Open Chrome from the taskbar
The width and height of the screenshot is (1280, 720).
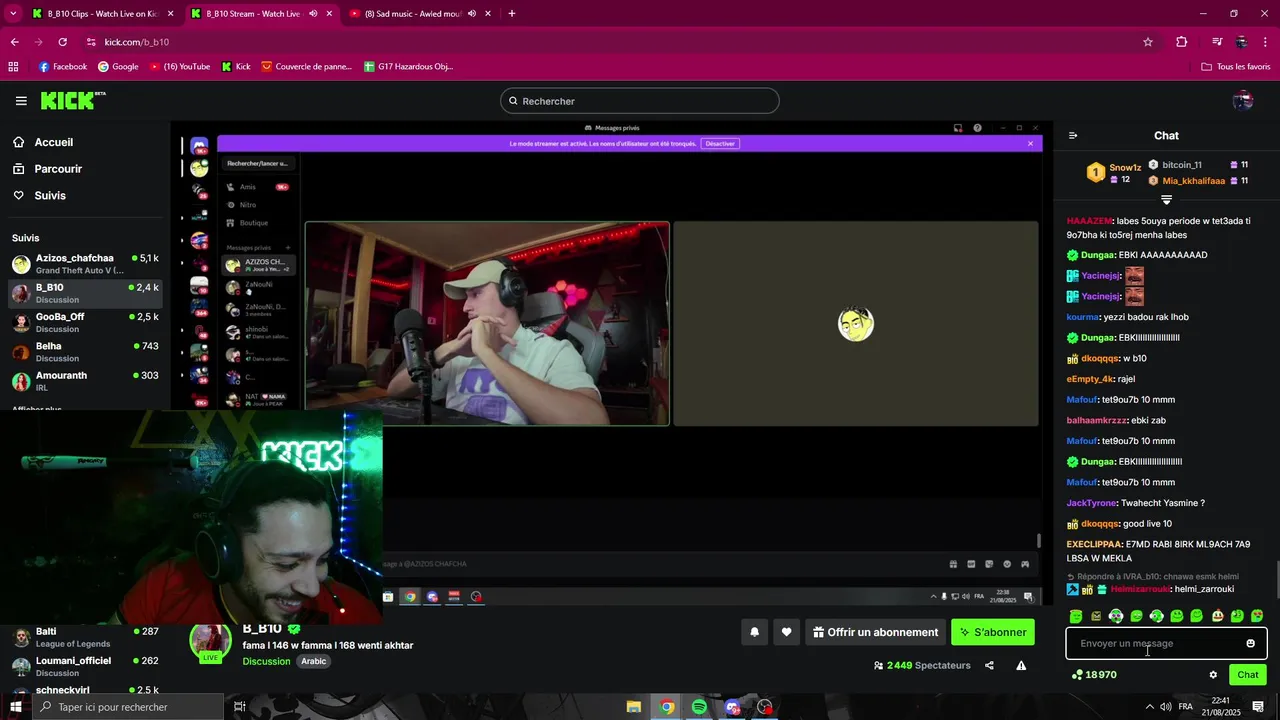coord(667,707)
